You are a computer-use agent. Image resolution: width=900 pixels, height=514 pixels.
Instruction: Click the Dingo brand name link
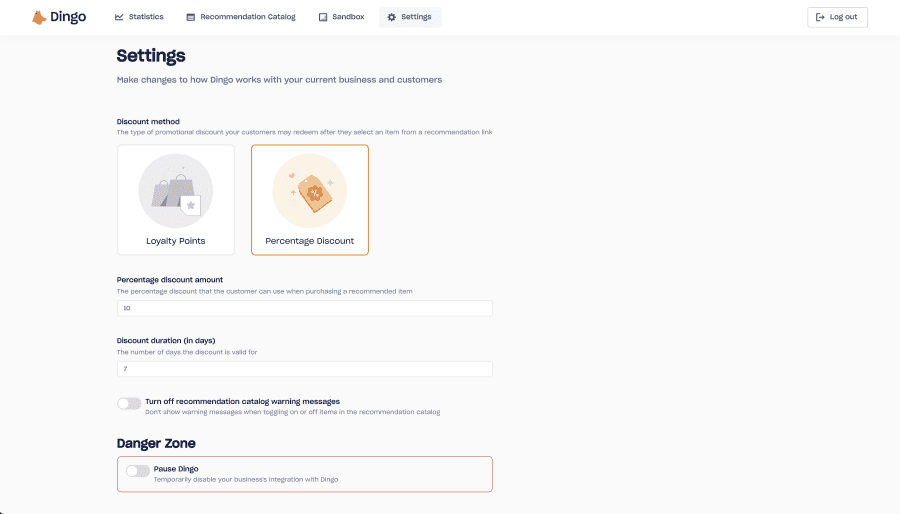pos(68,17)
